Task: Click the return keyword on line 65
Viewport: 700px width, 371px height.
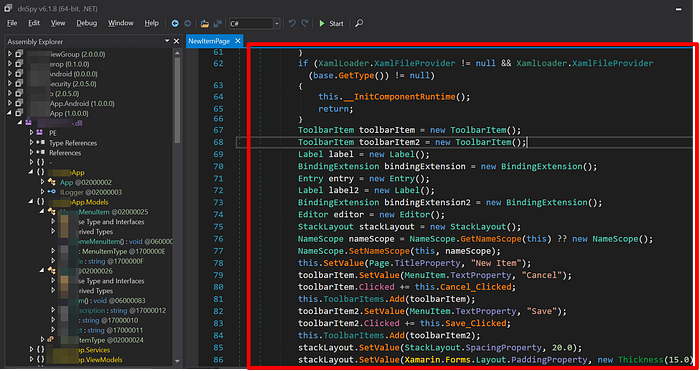Action: pos(333,109)
